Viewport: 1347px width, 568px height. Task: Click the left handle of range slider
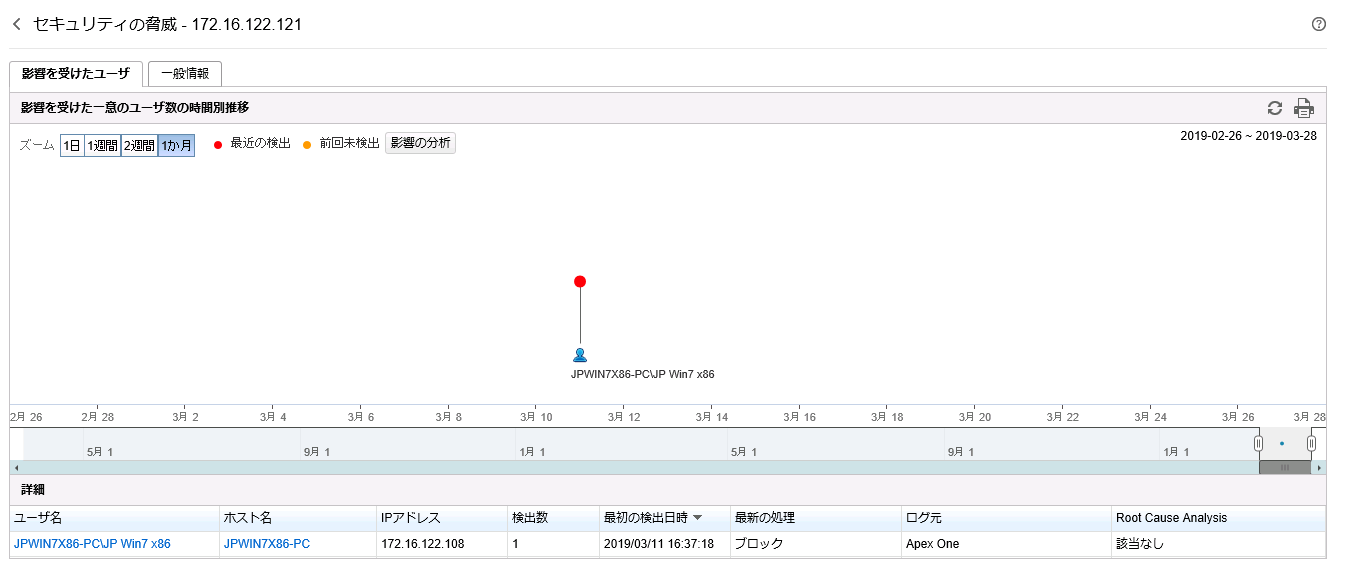click(1258, 443)
